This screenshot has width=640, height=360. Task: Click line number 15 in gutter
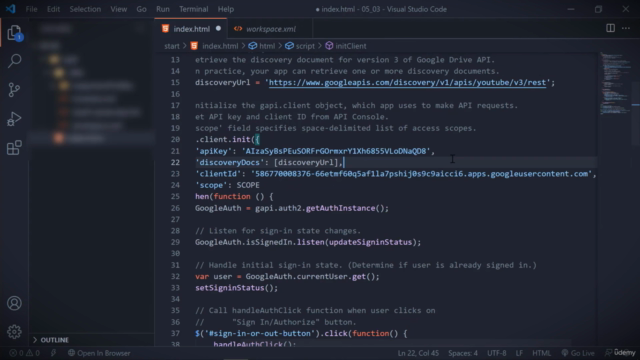tap(175, 82)
